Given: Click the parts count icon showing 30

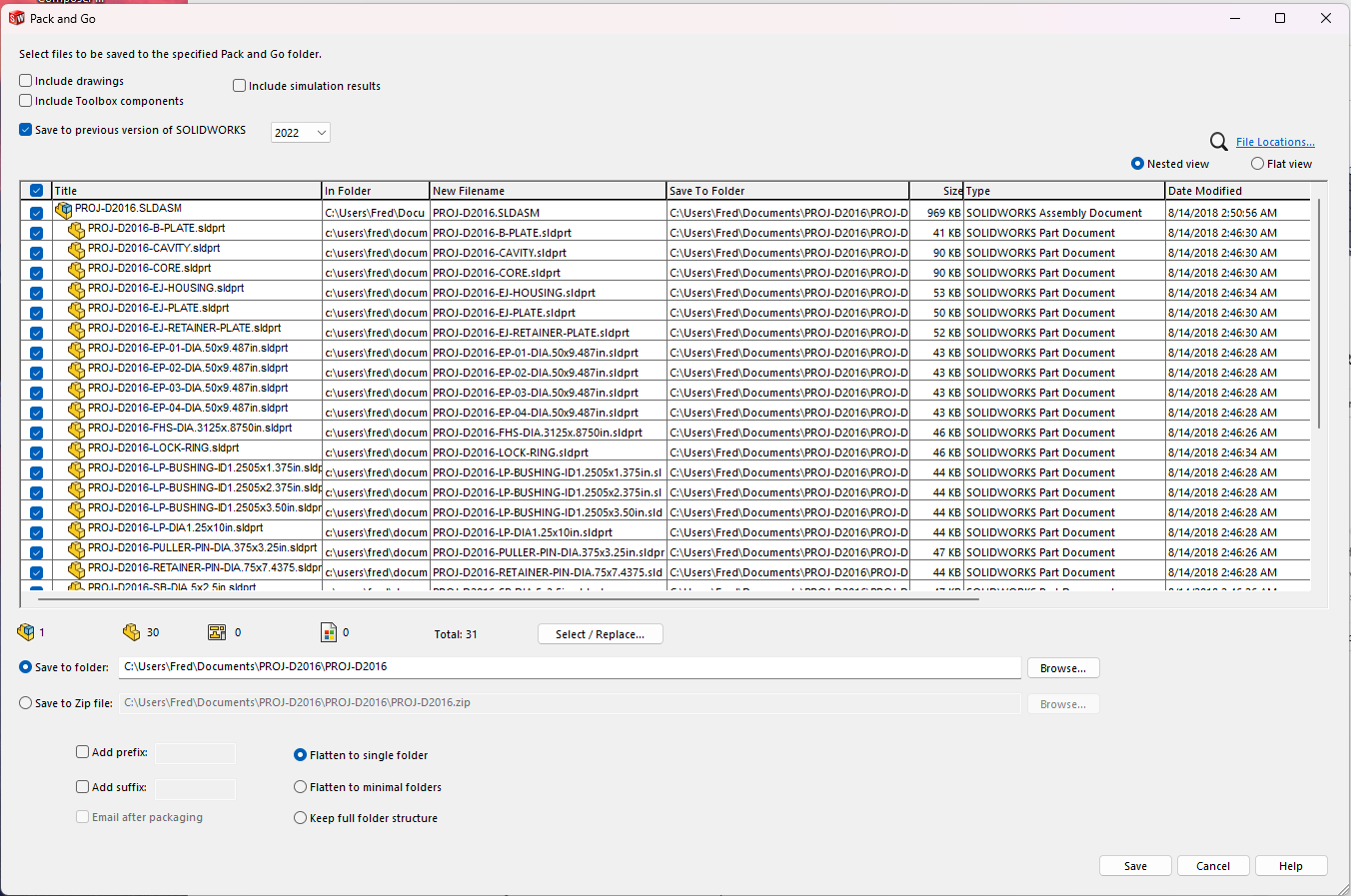Looking at the screenshot, I should click(x=131, y=632).
